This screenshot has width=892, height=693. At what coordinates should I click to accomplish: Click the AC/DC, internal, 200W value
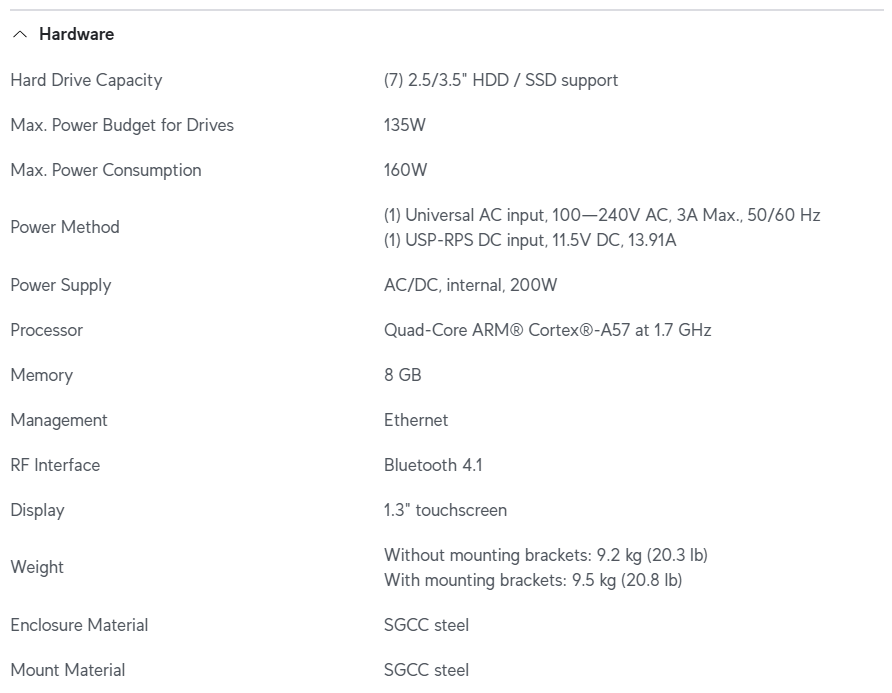point(470,285)
